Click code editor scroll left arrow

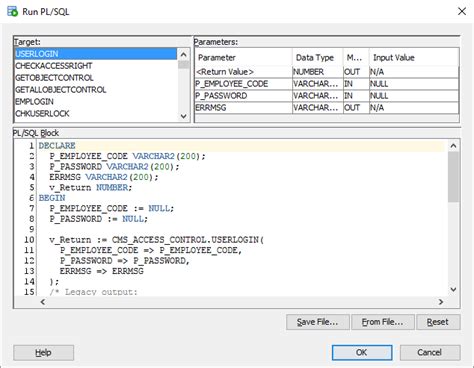(x=43, y=302)
